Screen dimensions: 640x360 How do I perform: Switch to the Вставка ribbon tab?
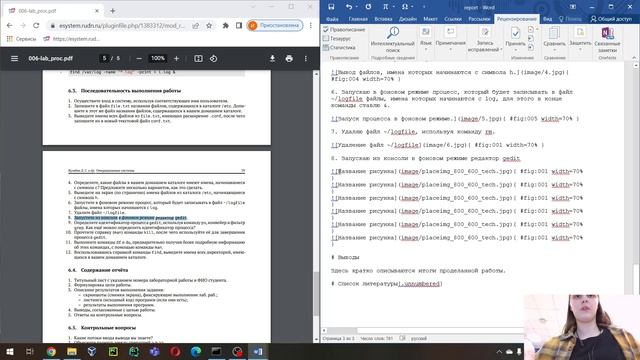tap(383, 19)
